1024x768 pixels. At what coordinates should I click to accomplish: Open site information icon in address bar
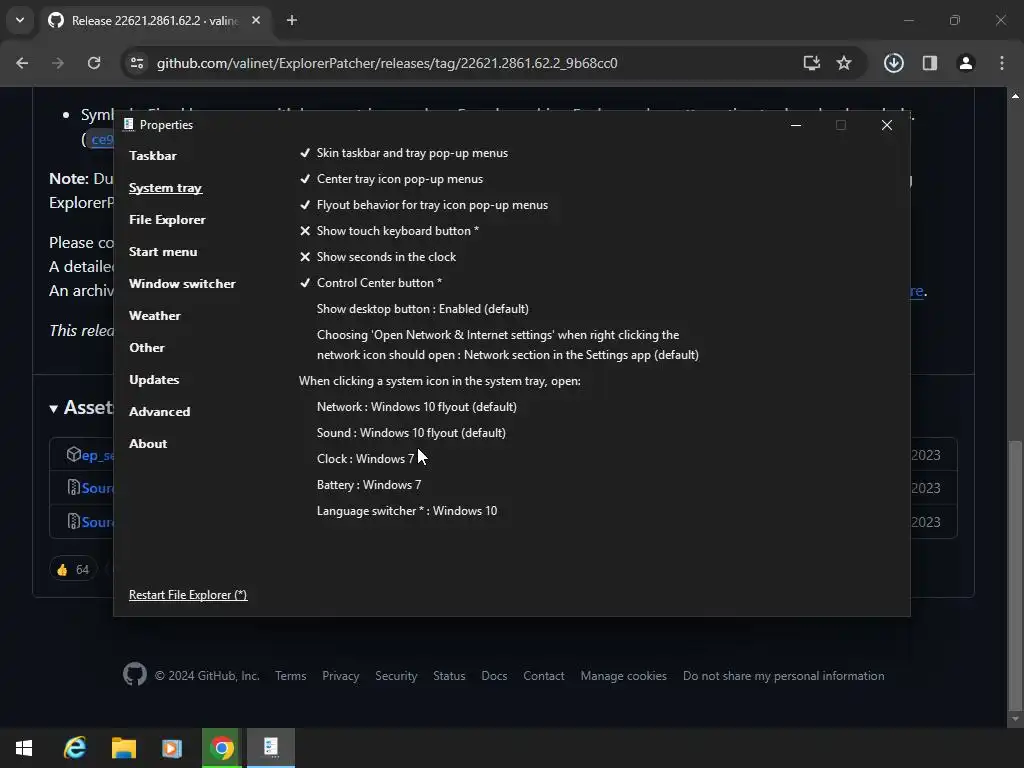pos(137,63)
